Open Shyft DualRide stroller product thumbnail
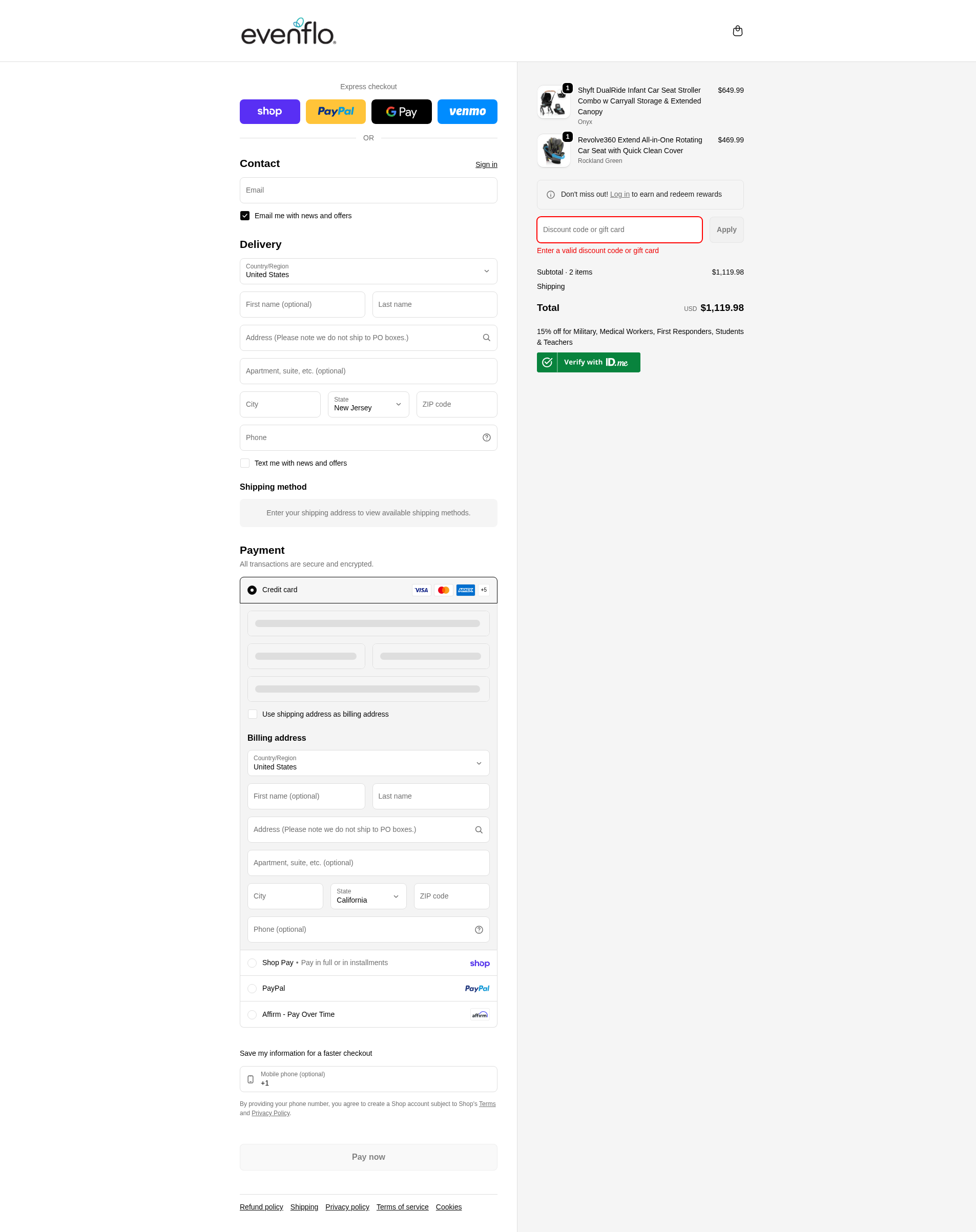The height and width of the screenshot is (1232, 976). (x=553, y=102)
